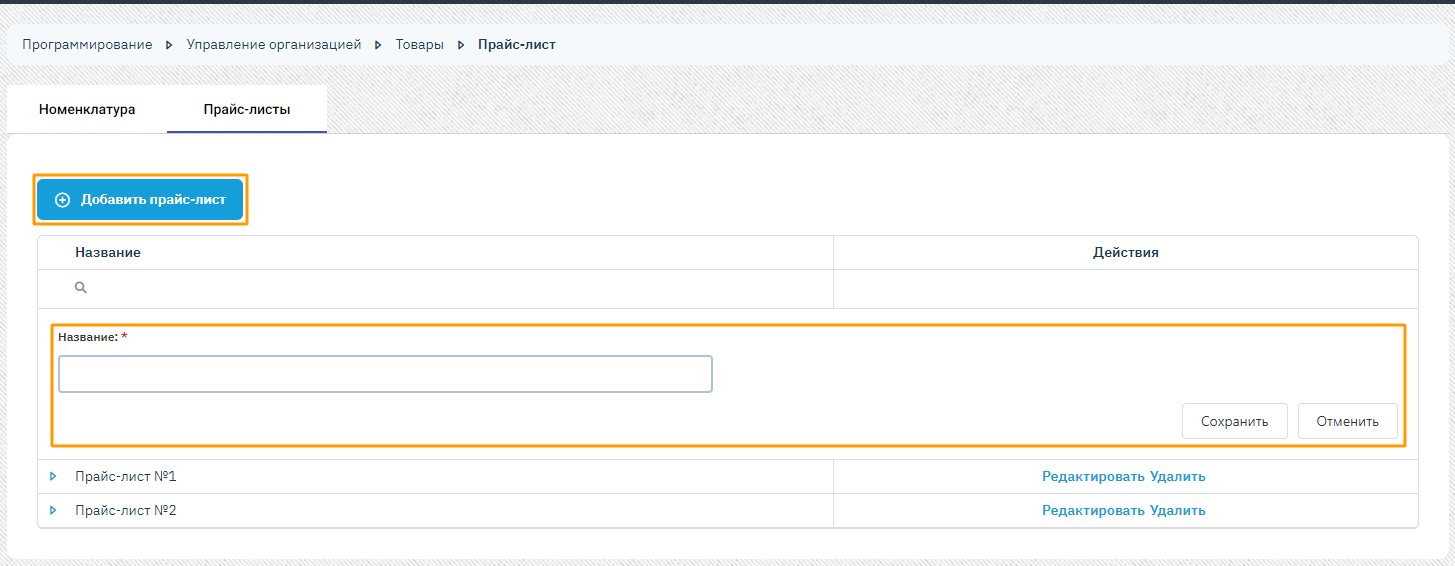Click the Добавить прайс-лист button
The image size is (1455, 566).
[140, 200]
